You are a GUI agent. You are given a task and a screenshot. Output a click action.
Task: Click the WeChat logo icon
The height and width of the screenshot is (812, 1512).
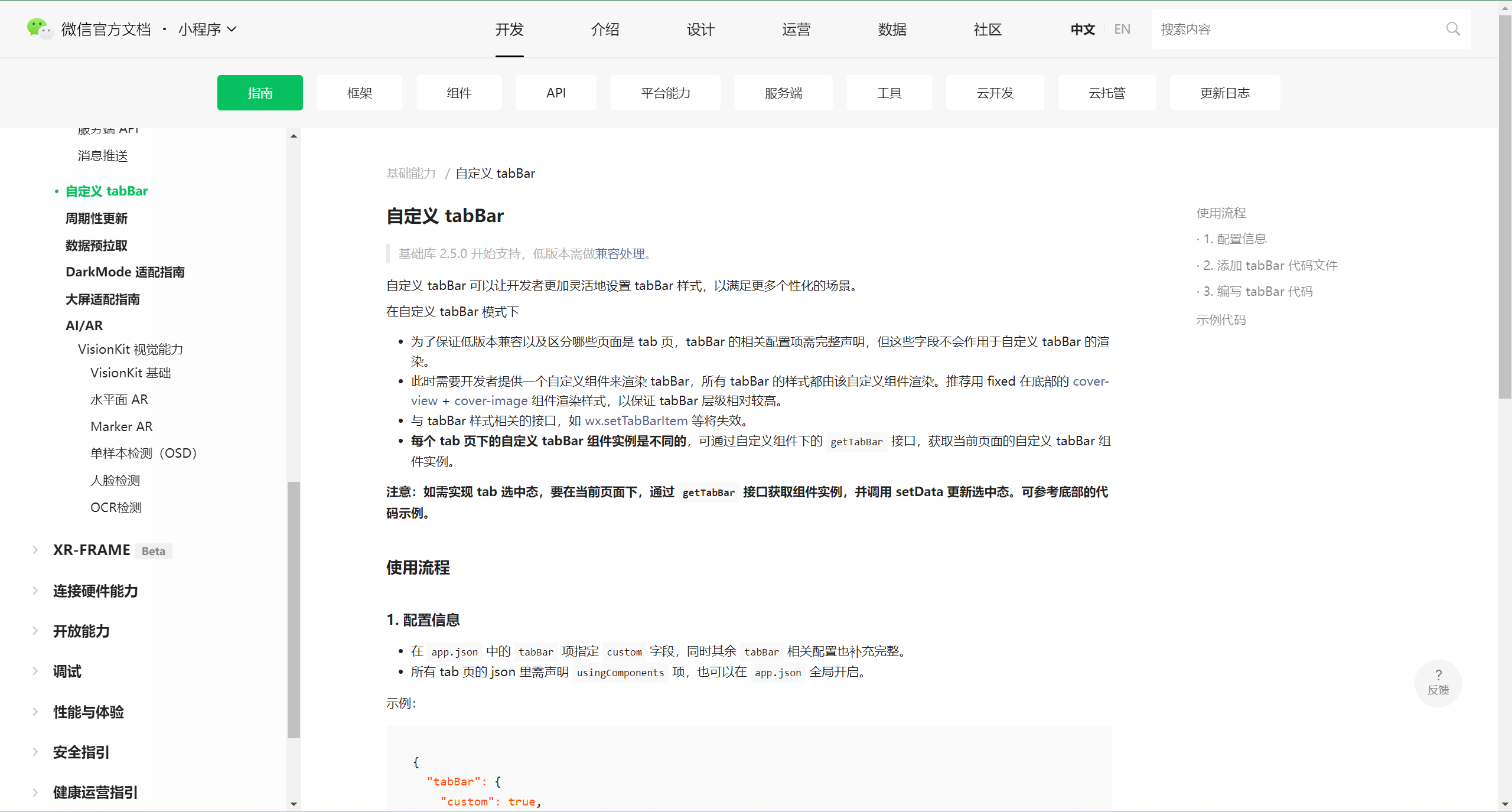click(40, 28)
